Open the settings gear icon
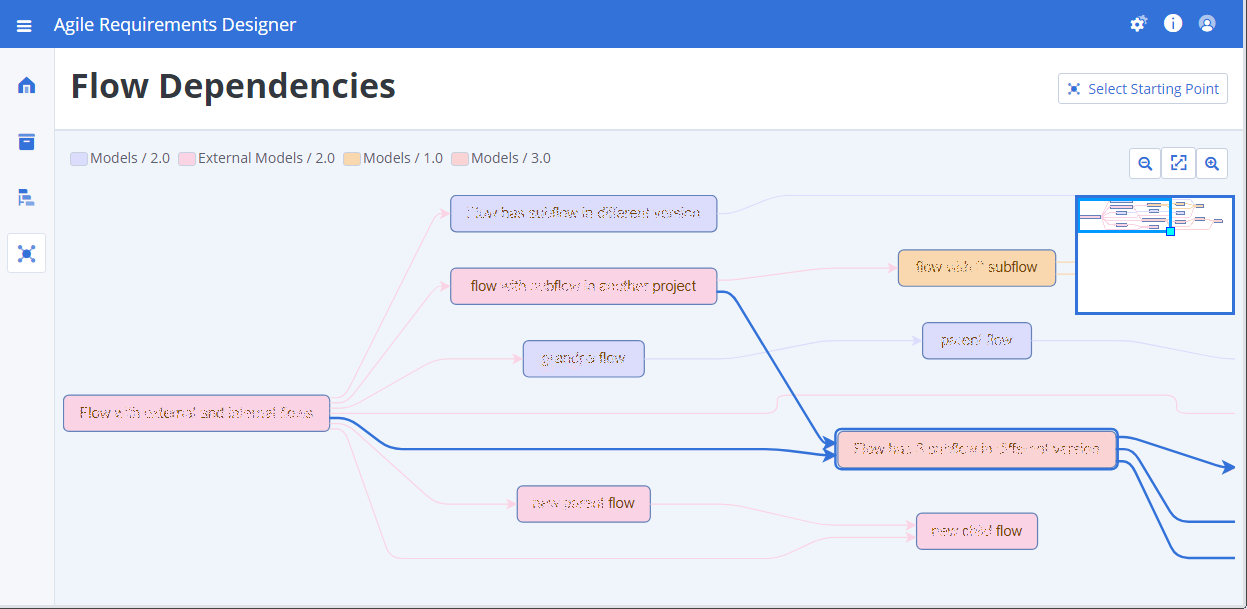The height and width of the screenshot is (609, 1247). [1138, 23]
